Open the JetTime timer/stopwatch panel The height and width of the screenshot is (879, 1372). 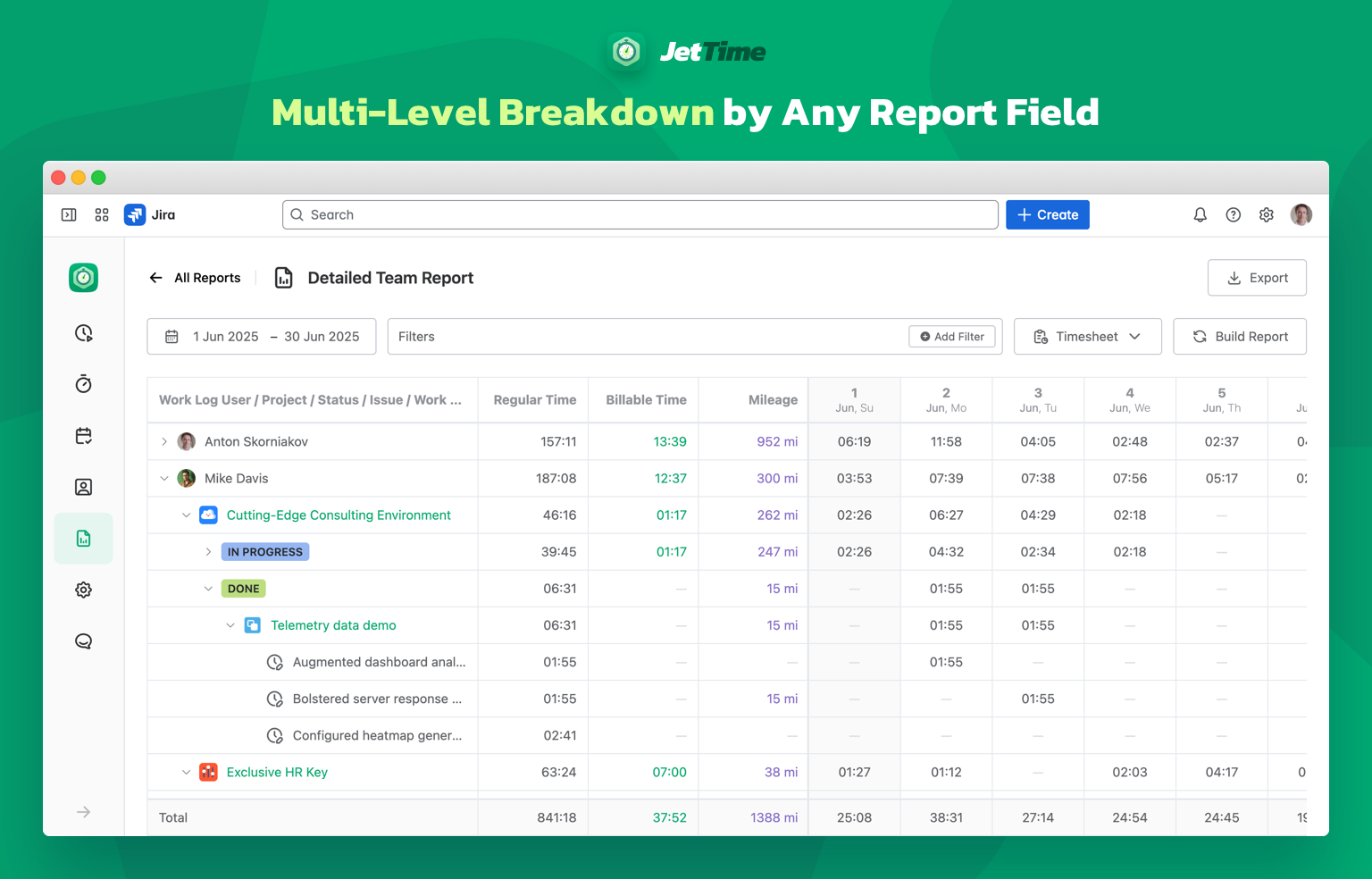(83, 383)
